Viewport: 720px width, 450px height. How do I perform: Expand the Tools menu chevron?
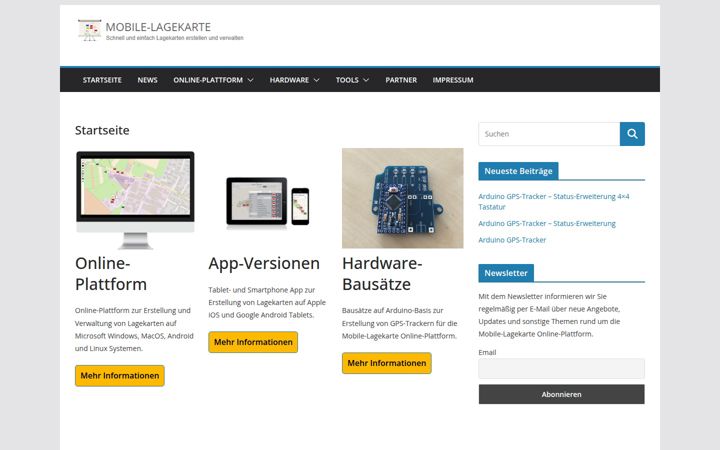coord(366,80)
